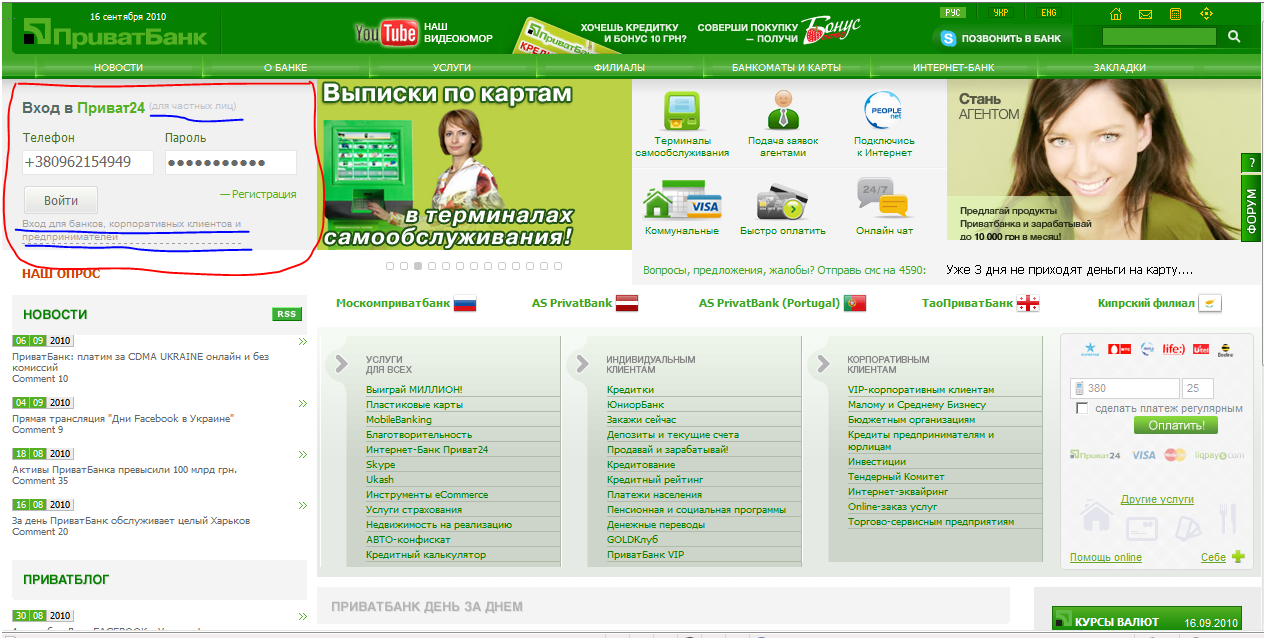The image size is (1266, 640).
Task: Click the magnifier search icon
Action: pyautogui.click(x=1234, y=36)
